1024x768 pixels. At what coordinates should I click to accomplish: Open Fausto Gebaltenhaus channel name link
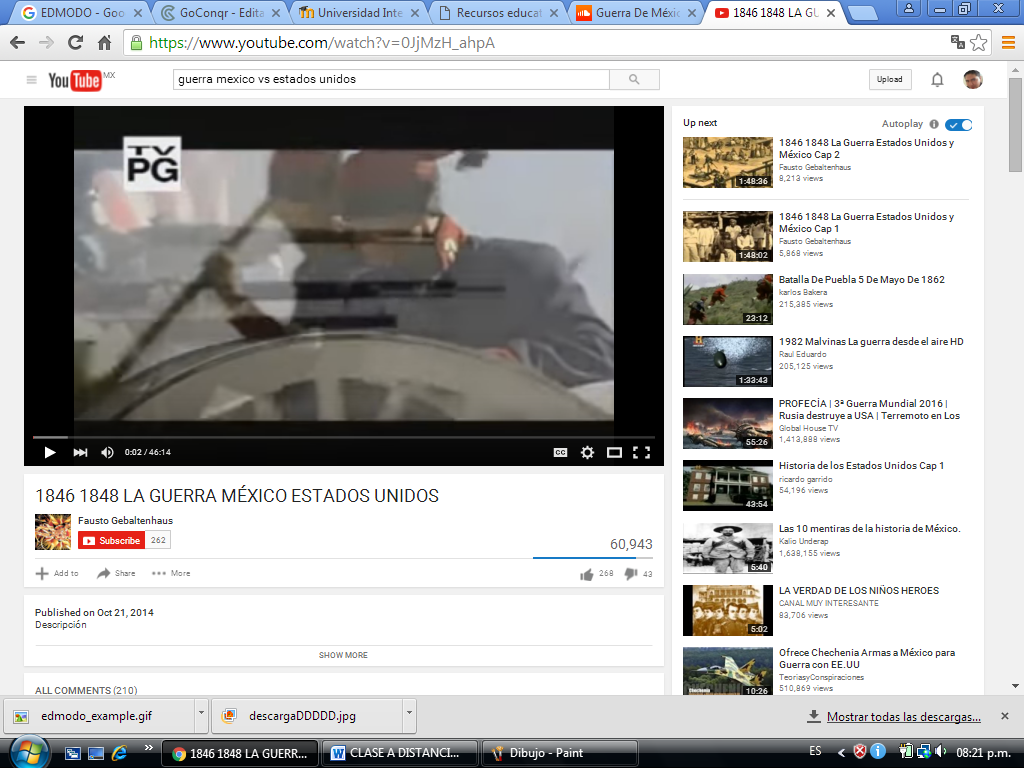(125, 520)
